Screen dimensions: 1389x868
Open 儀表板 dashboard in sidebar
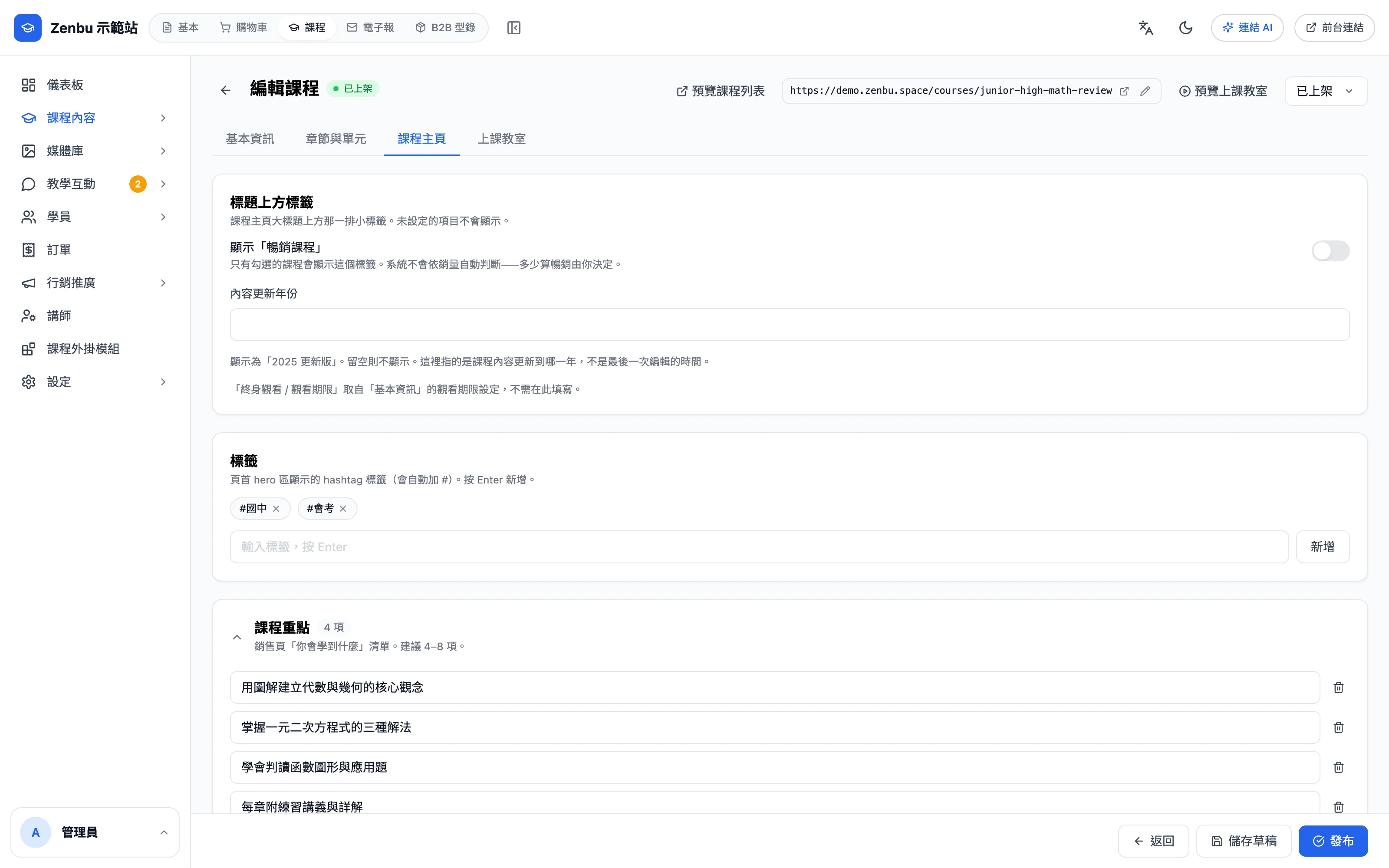coord(95,85)
